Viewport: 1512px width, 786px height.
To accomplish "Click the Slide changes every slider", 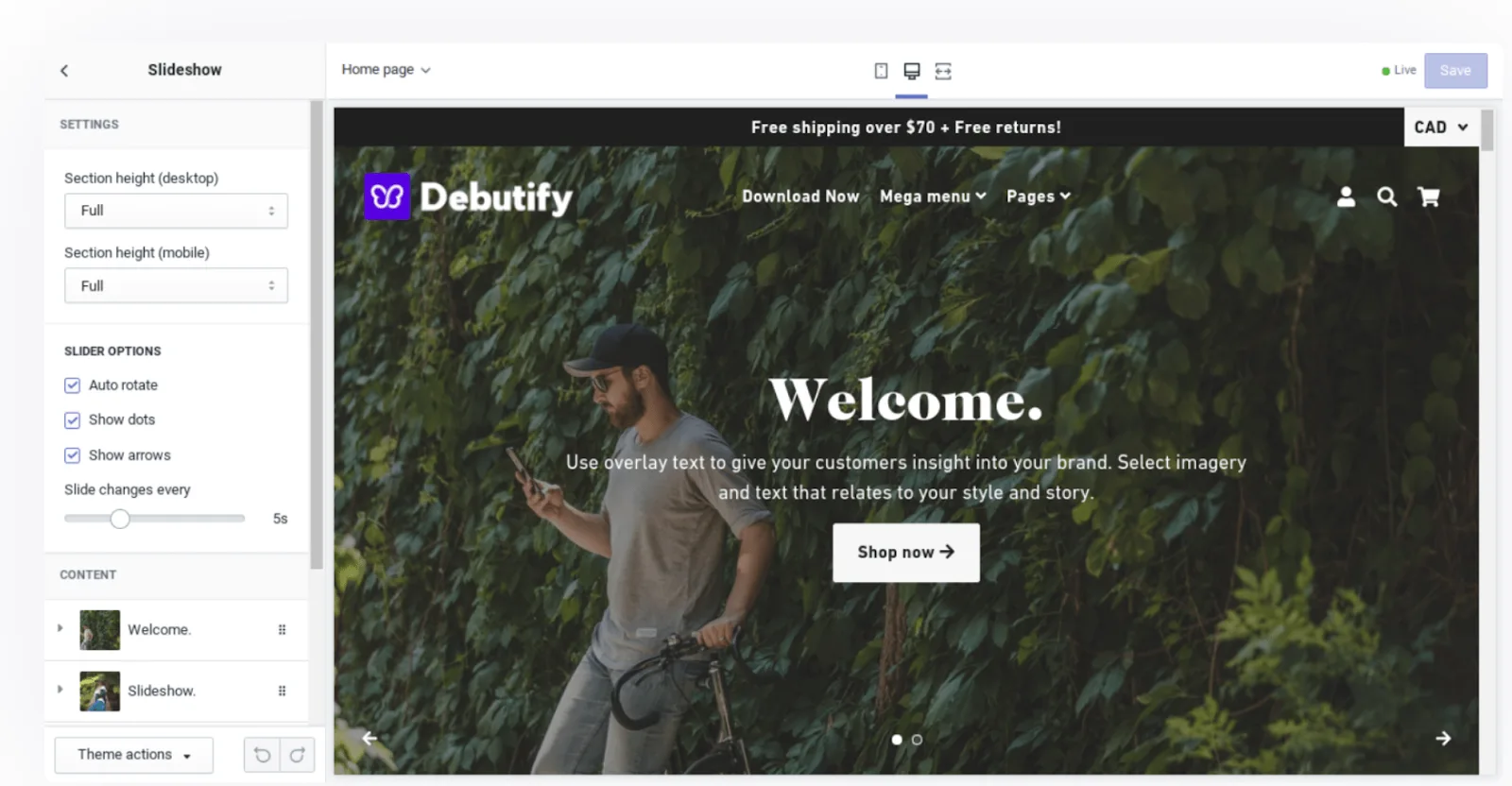I will coord(155,519).
